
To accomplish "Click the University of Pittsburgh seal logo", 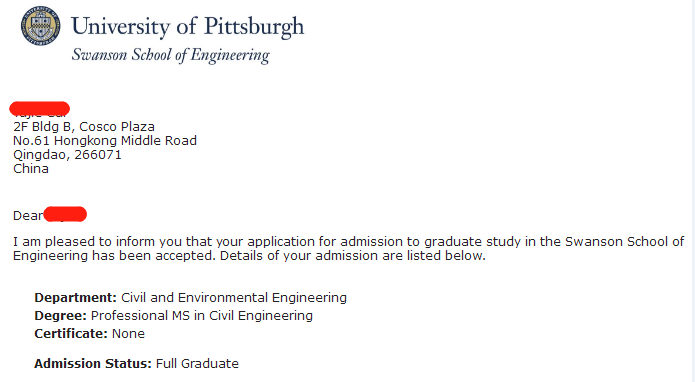I will 40,26.
